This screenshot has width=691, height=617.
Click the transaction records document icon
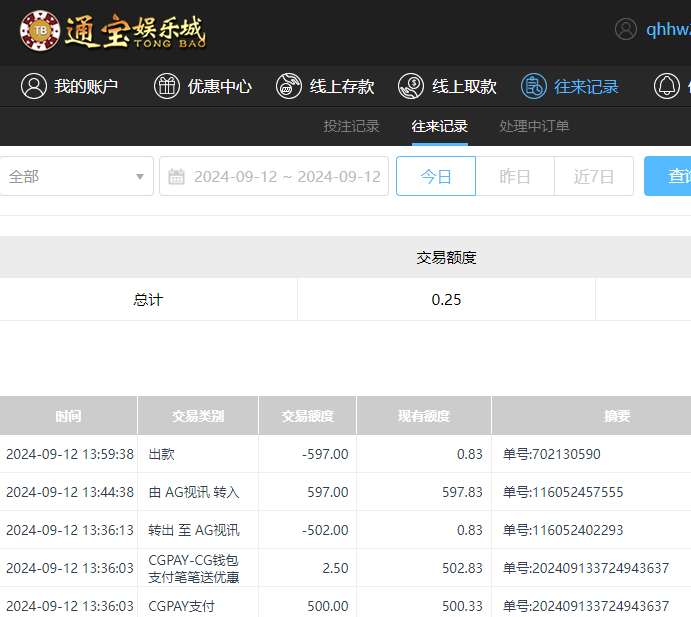click(x=534, y=87)
